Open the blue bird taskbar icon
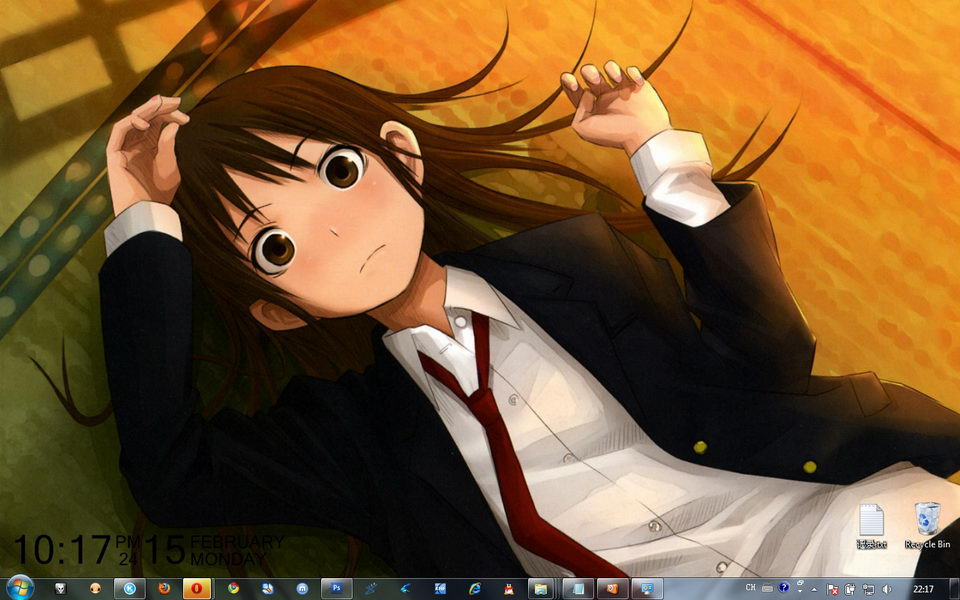The height and width of the screenshot is (600, 960). pos(405,588)
